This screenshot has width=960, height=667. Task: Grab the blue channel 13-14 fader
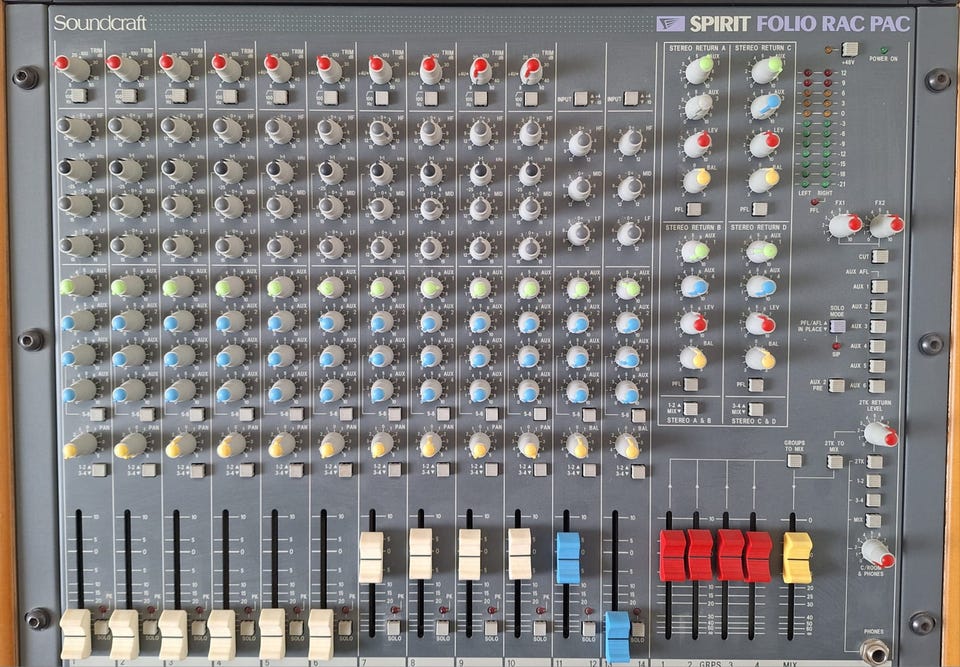pos(617,637)
